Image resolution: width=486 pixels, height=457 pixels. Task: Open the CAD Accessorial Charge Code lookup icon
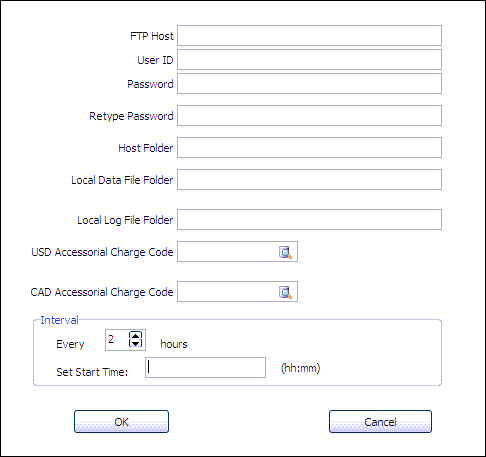(285, 292)
